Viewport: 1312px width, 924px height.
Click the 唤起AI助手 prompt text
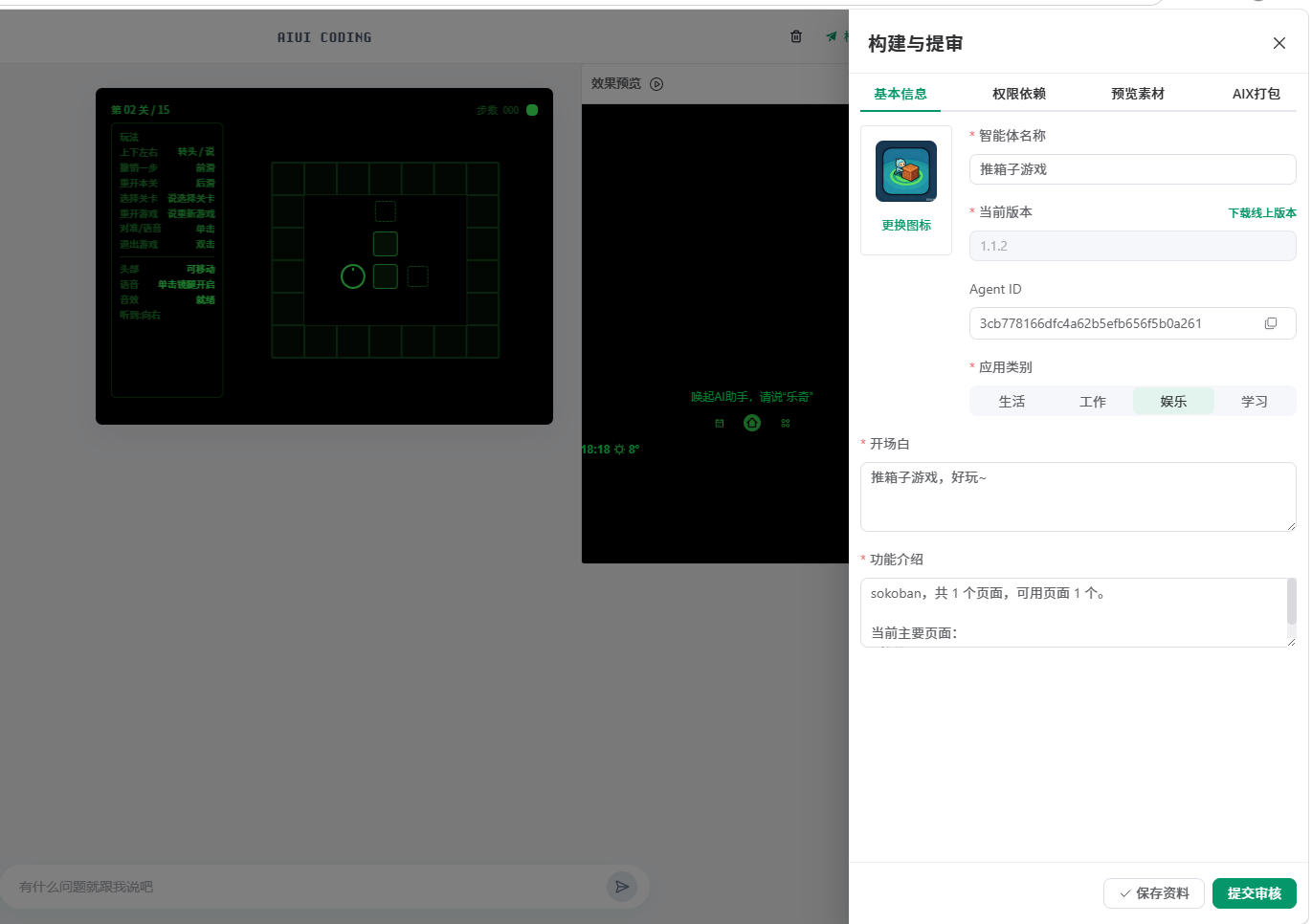tap(751, 397)
